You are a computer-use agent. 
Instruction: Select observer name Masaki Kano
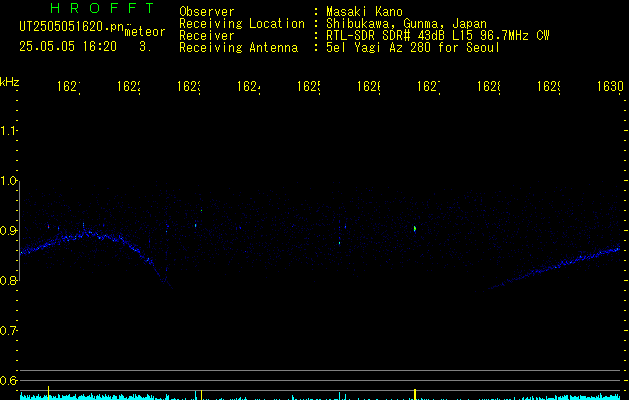(x=364, y=11)
